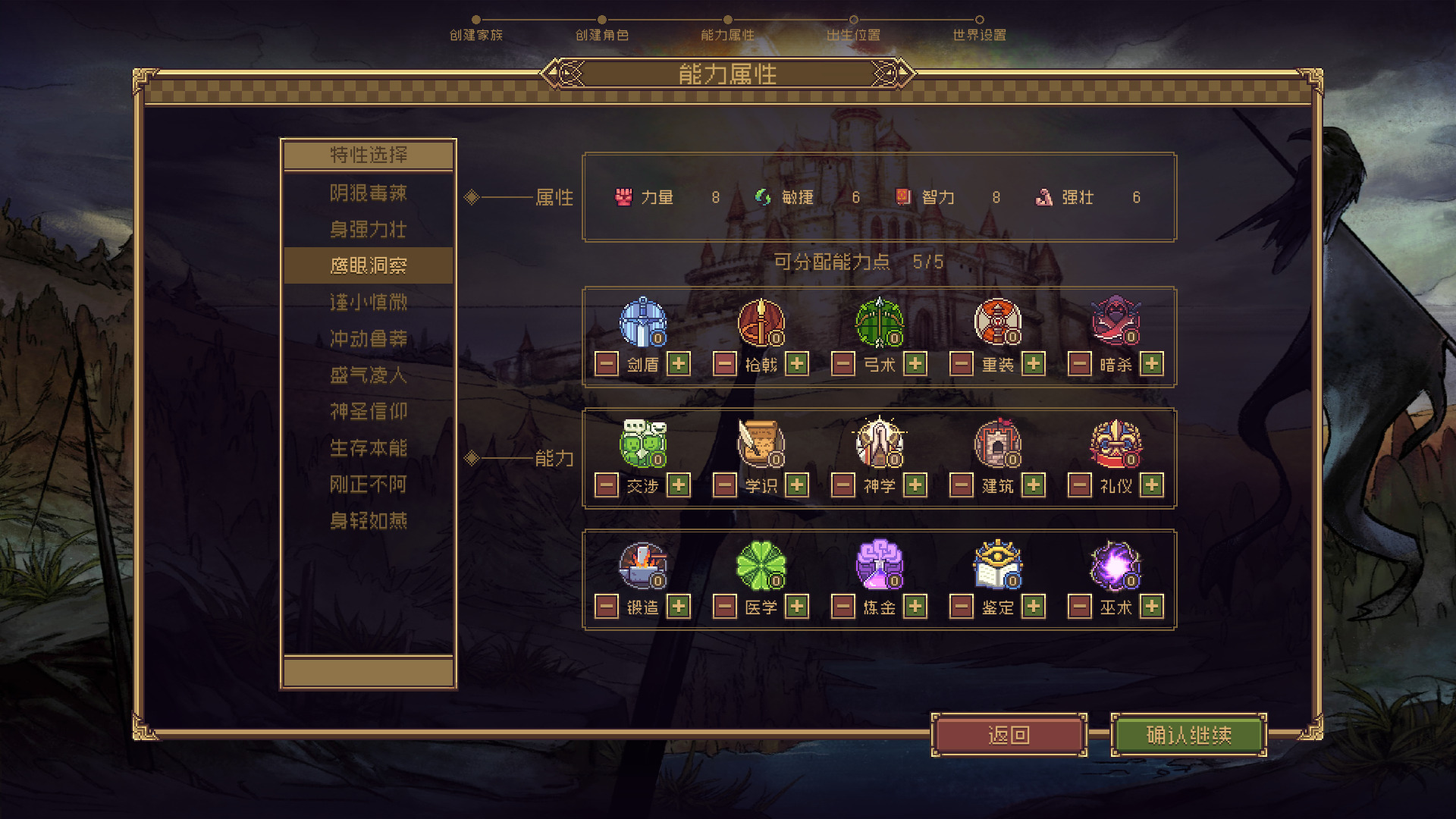Click the 确认继续 confirm button
Screen dimensions: 1456x819
coord(1189,735)
